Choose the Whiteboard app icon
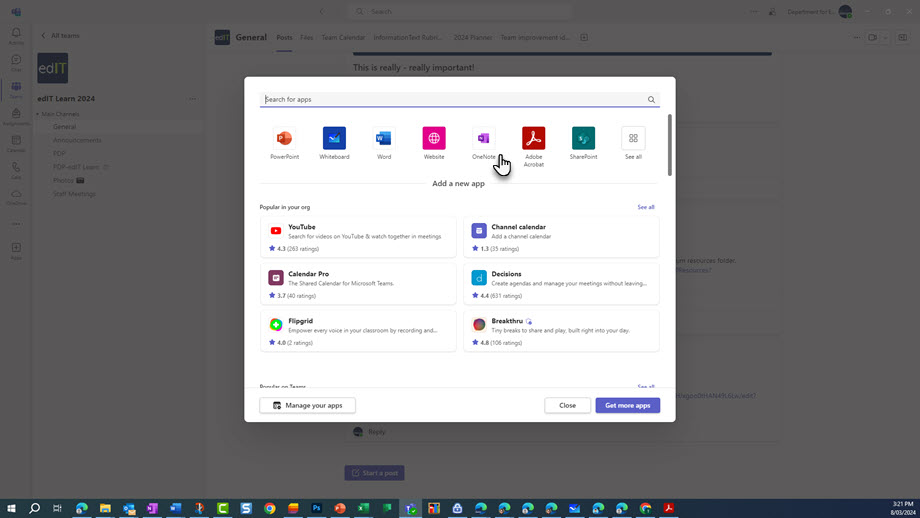 tap(334, 138)
